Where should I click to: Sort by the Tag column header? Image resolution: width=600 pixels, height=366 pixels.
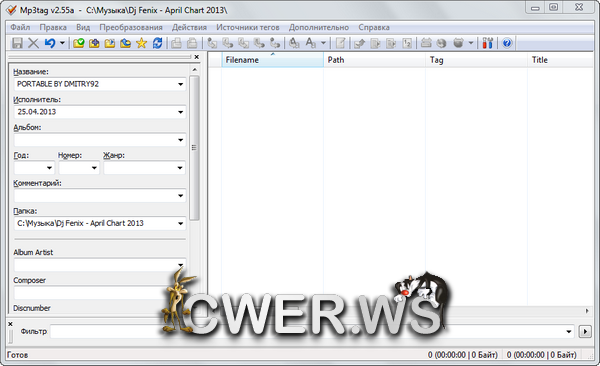point(476,60)
